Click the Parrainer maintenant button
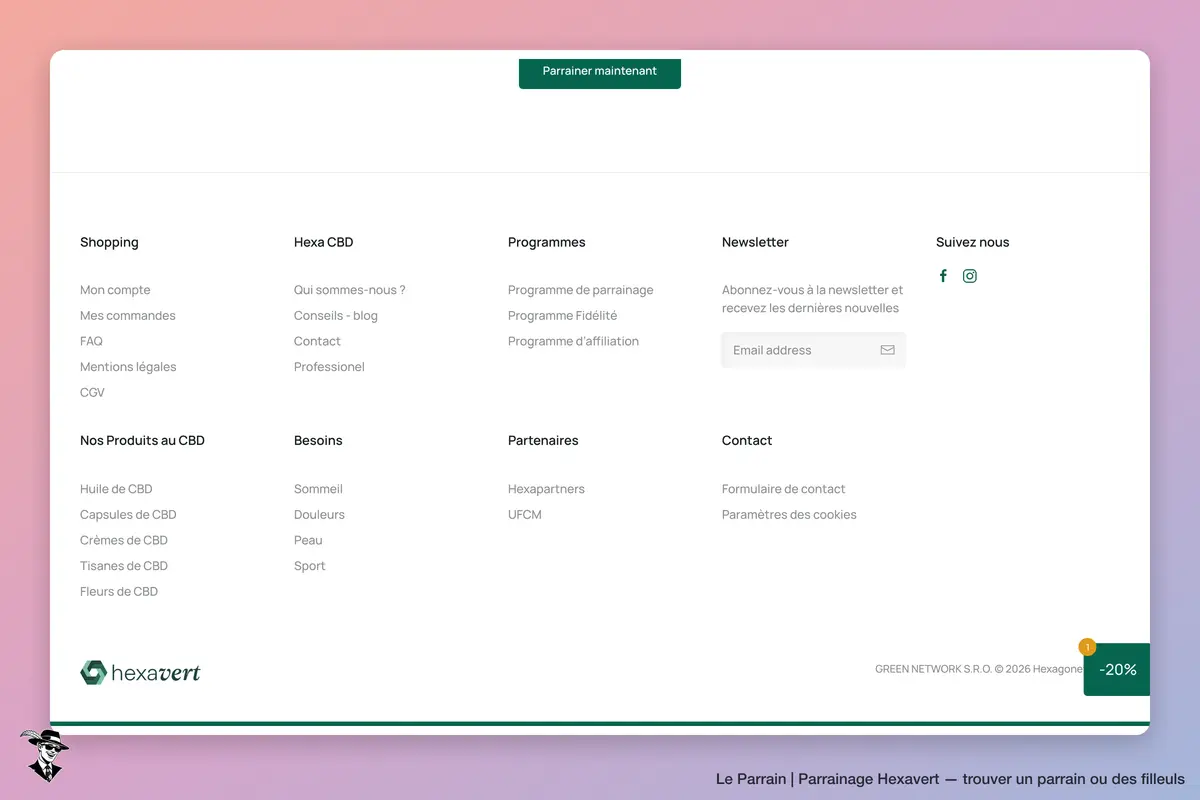The height and width of the screenshot is (800, 1200). [x=600, y=72]
